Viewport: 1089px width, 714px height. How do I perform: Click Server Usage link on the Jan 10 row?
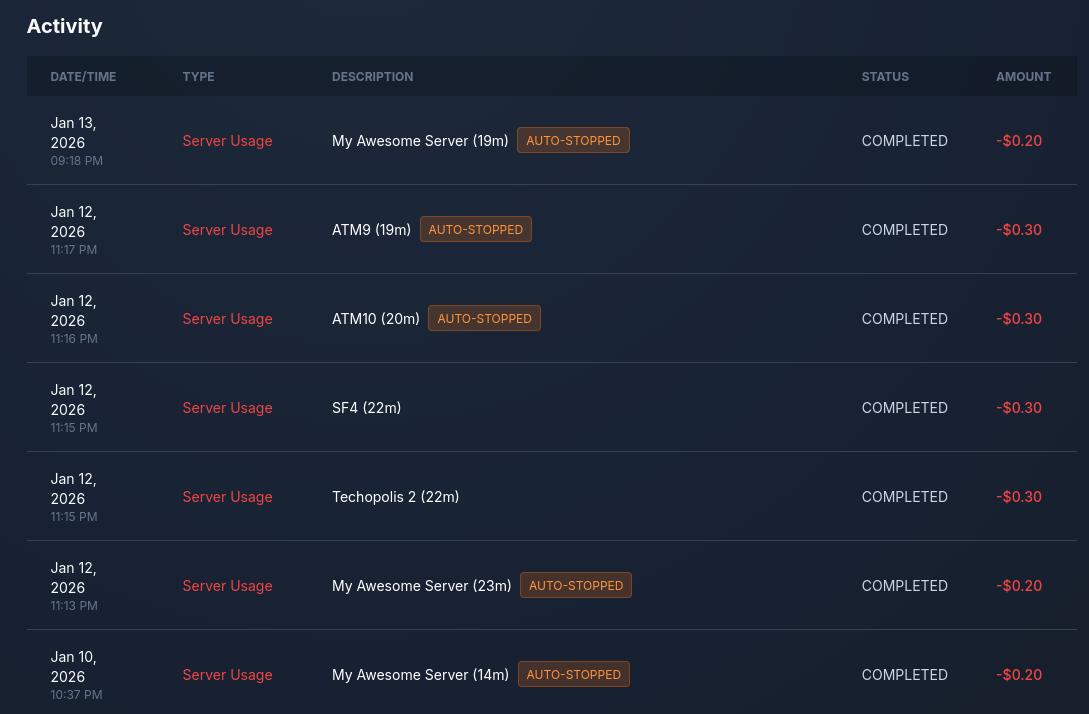[x=227, y=675]
